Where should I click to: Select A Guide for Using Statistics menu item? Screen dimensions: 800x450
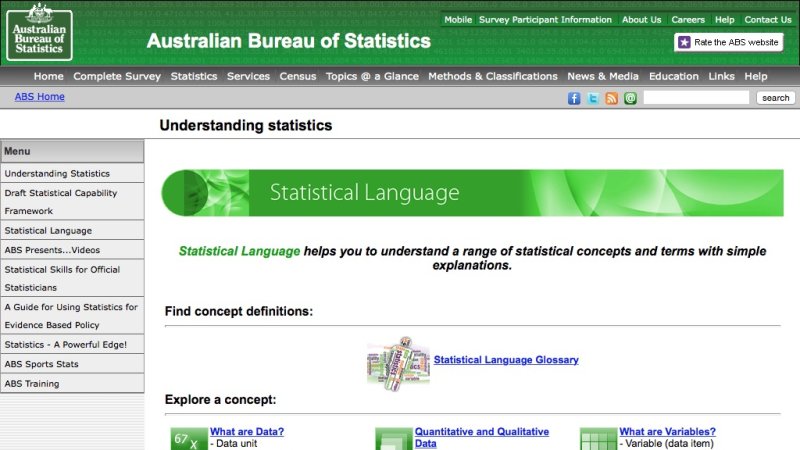(x=72, y=316)
